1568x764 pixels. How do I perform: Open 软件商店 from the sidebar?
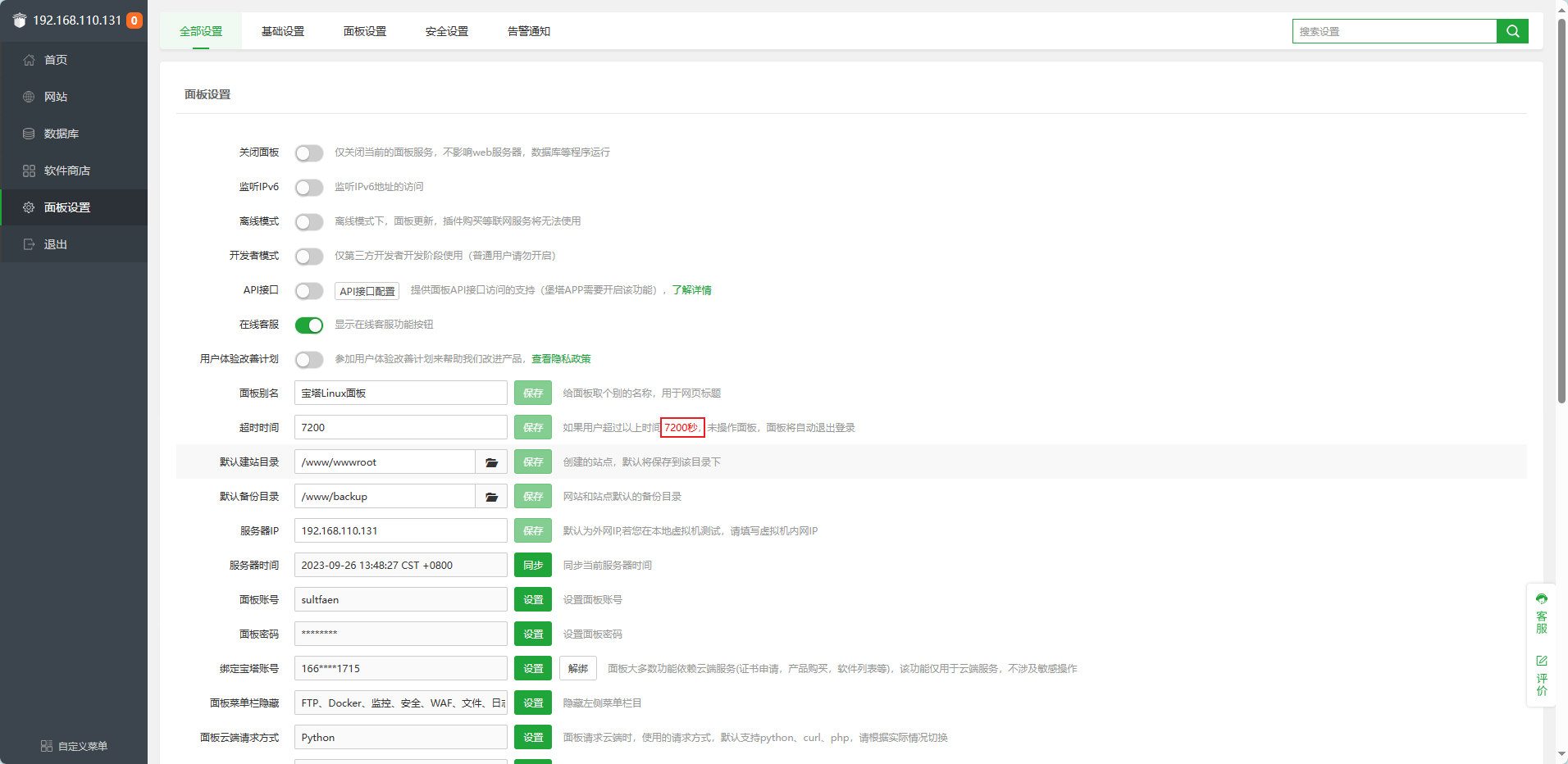pos(67,171)
